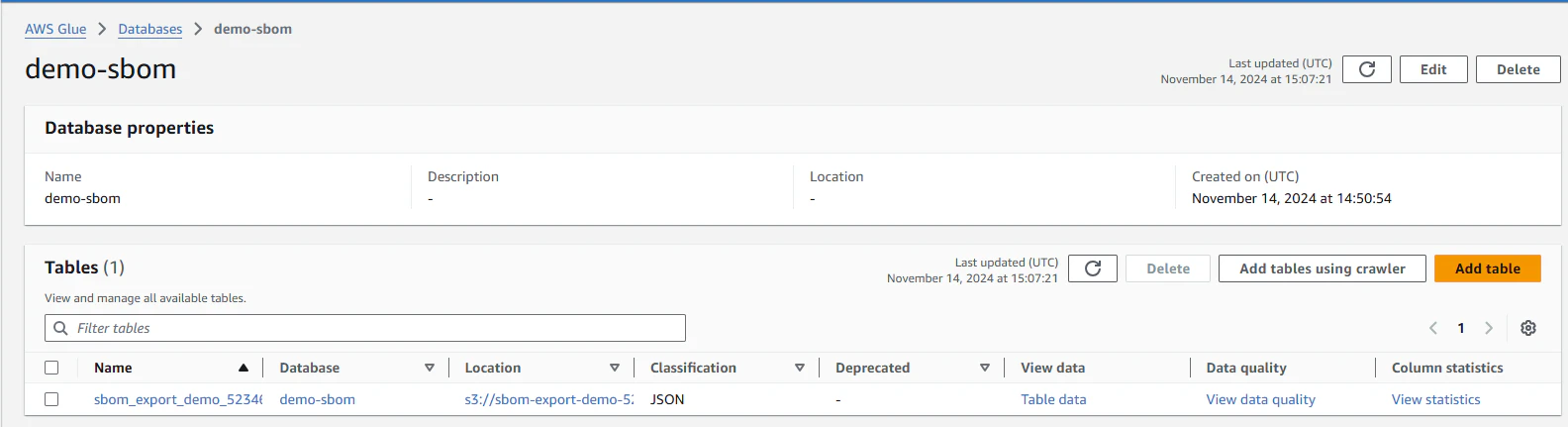Click the Classification column header
The width and height of the screenshot is (1568, 427).
click(693, 368)
